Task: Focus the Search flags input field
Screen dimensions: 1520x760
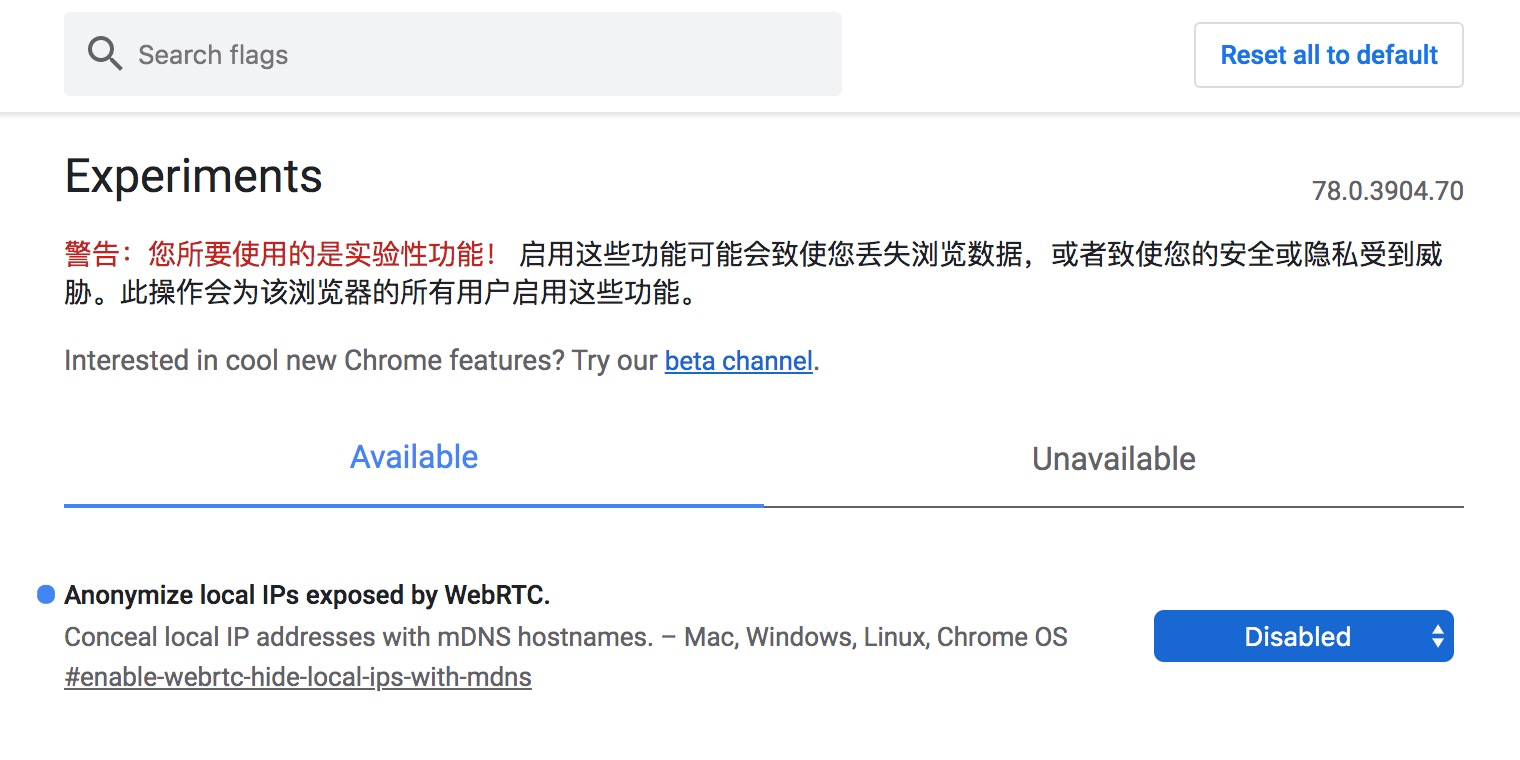Action: (x=453, y=54)
